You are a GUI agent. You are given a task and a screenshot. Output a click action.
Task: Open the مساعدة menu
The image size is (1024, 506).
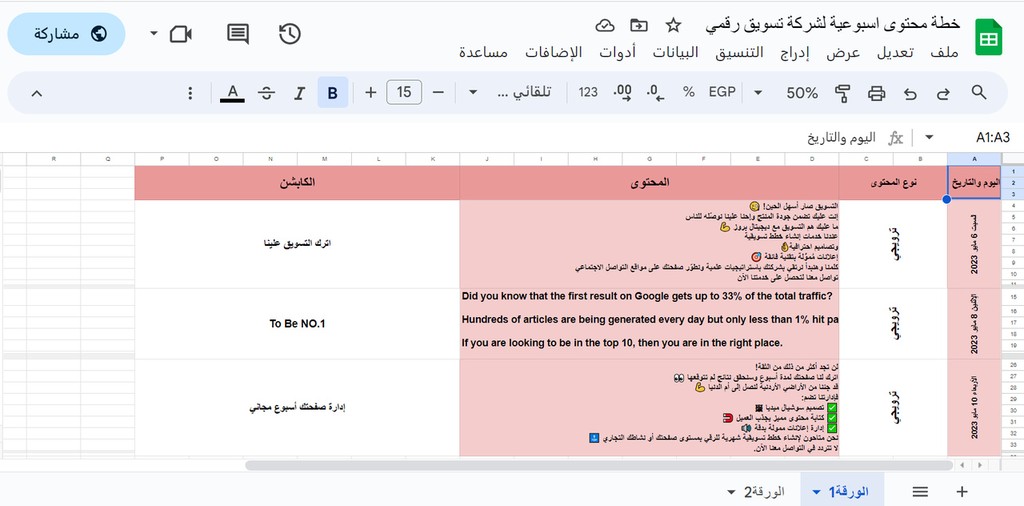coord(483,53)
